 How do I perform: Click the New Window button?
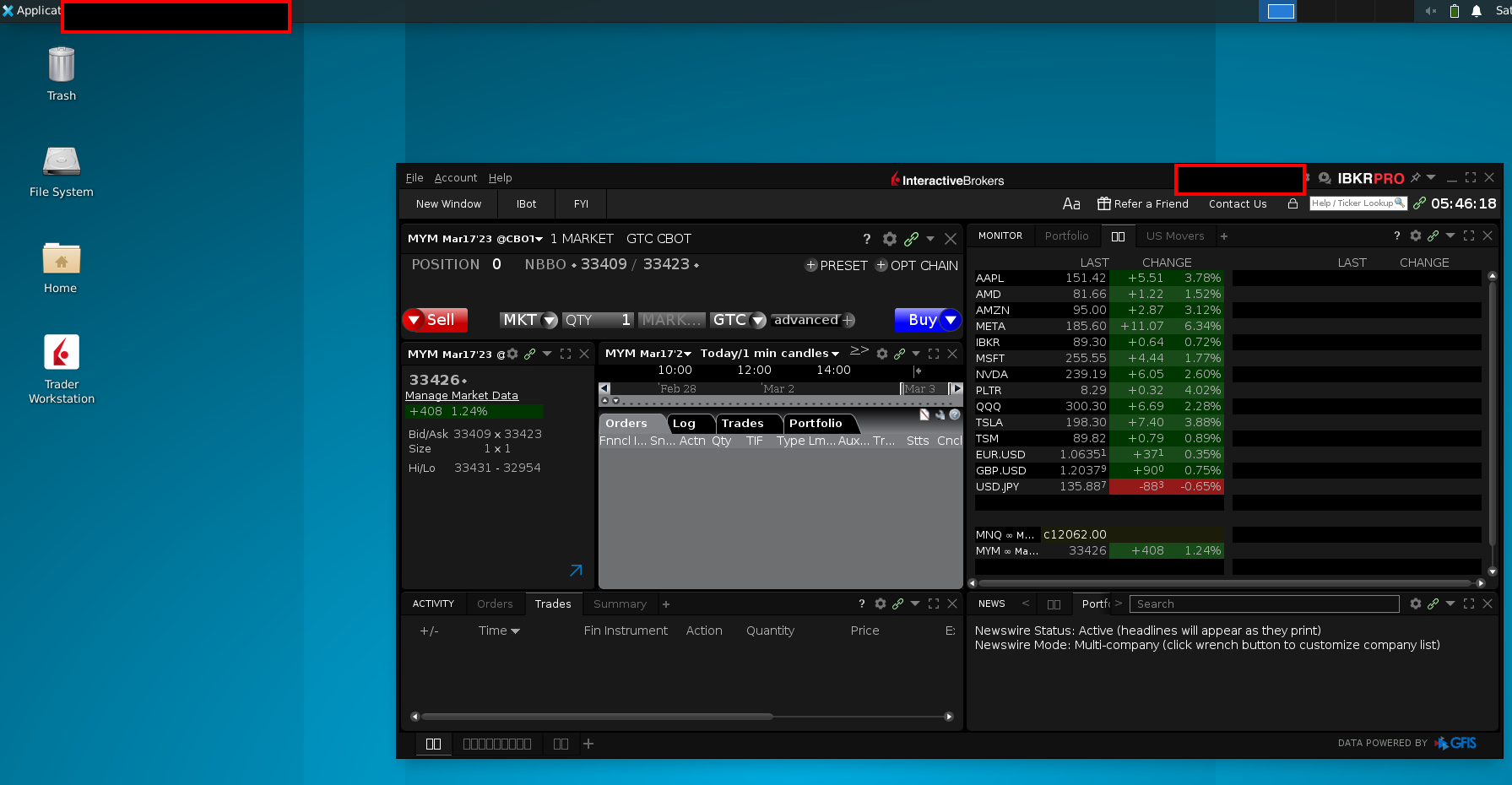[448, 203]
